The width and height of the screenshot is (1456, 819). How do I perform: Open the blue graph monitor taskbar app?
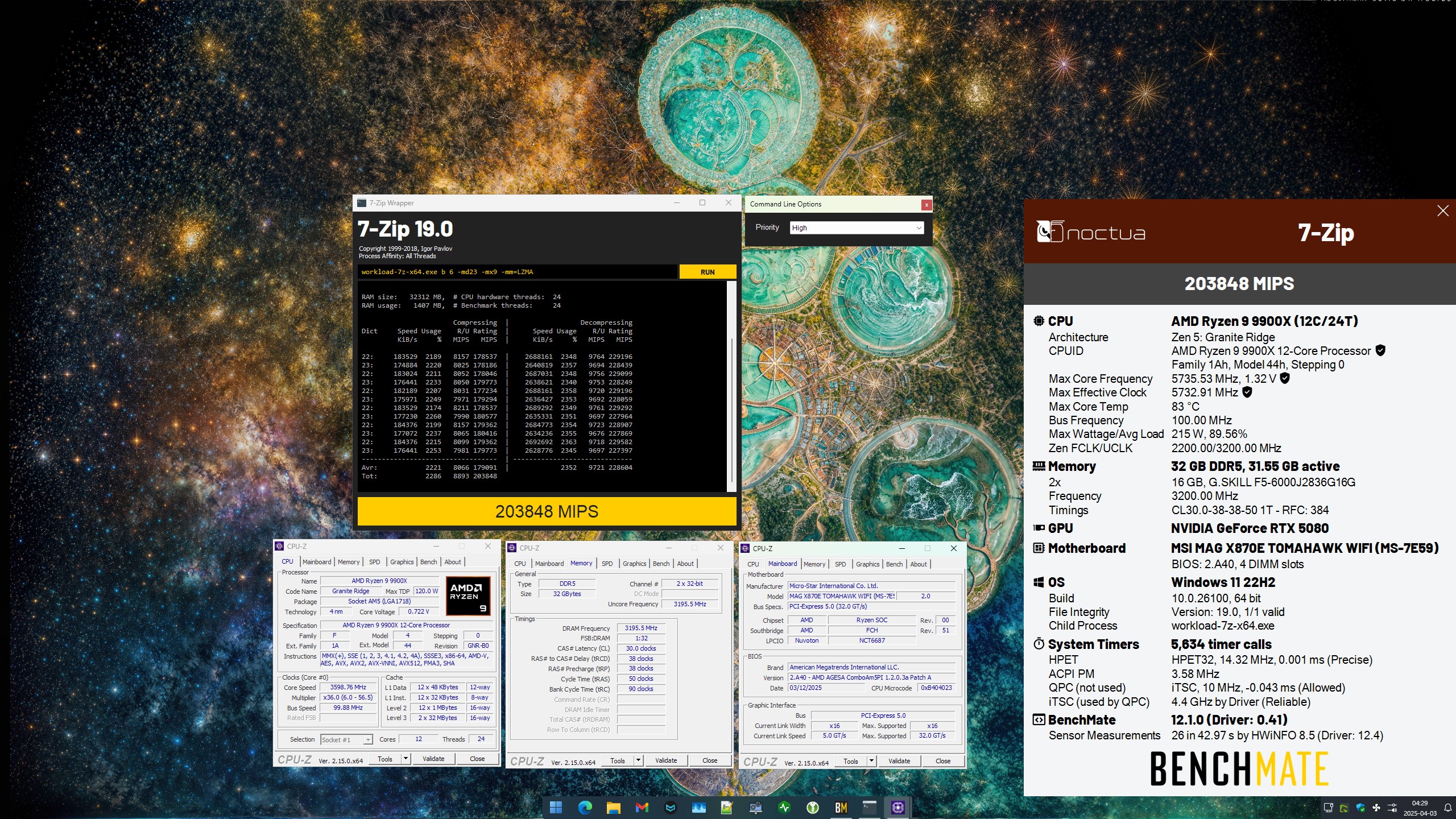pos(698,807)
